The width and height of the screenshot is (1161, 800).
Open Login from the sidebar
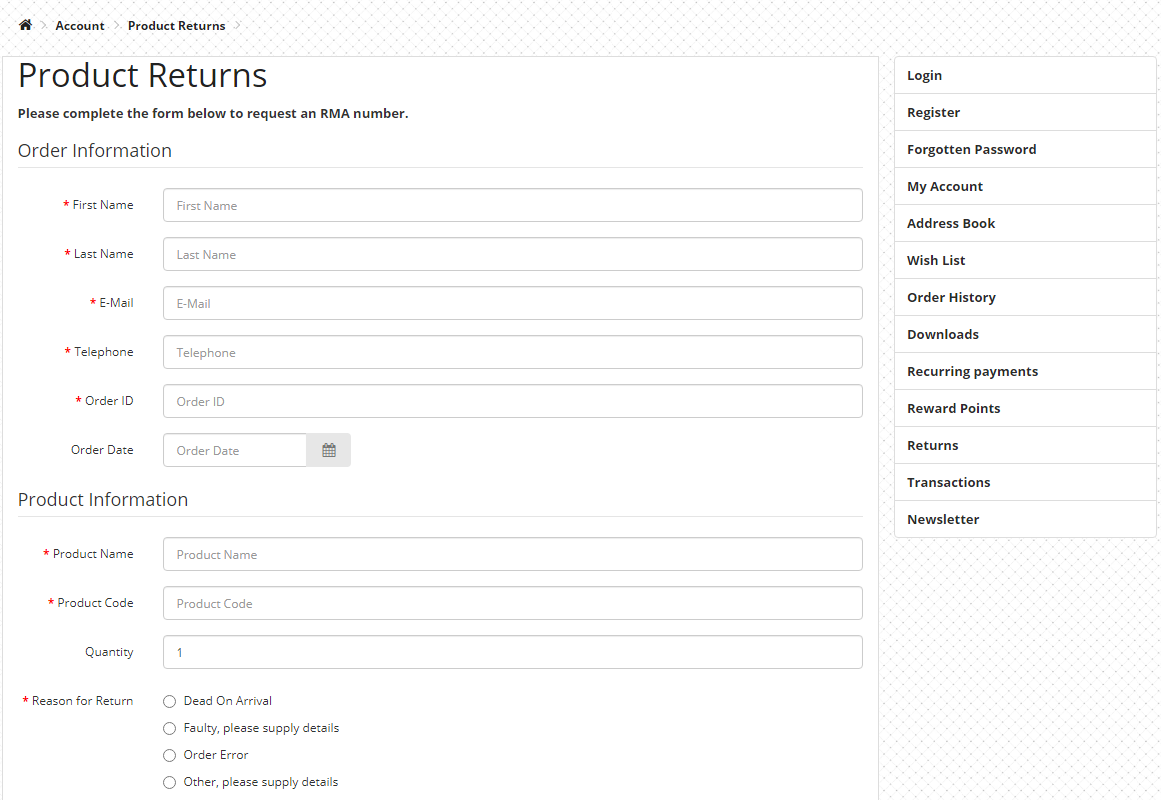[924, 75]
